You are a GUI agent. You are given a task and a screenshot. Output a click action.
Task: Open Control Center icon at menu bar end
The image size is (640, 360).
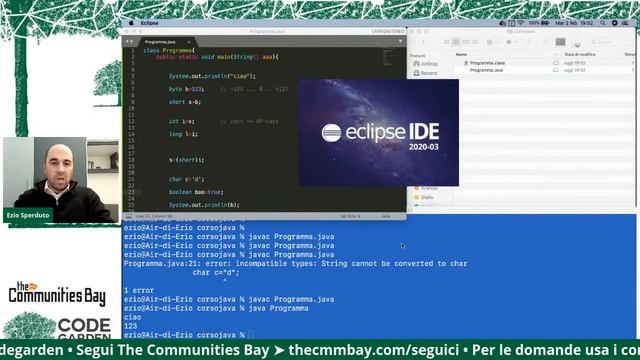pyautogui.click(x=625, y=23)
